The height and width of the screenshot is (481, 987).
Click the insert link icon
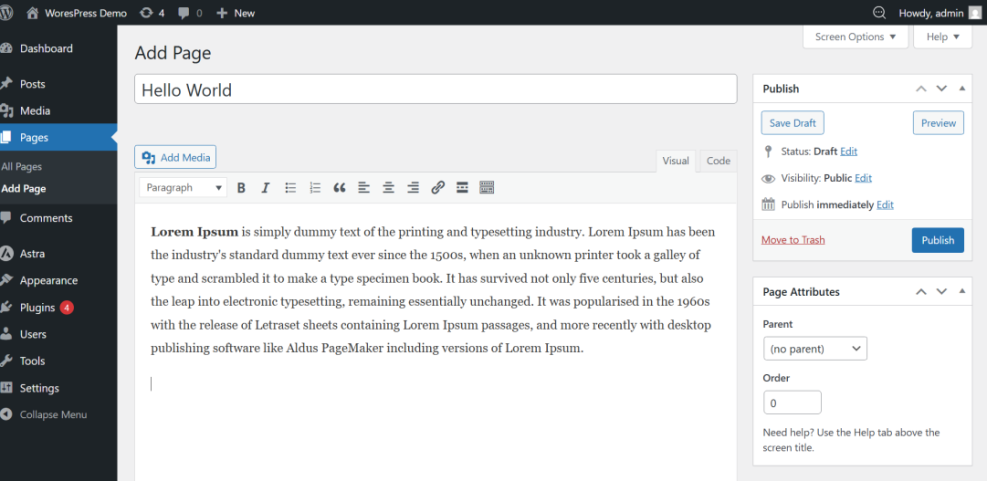[x=438, y=188]
